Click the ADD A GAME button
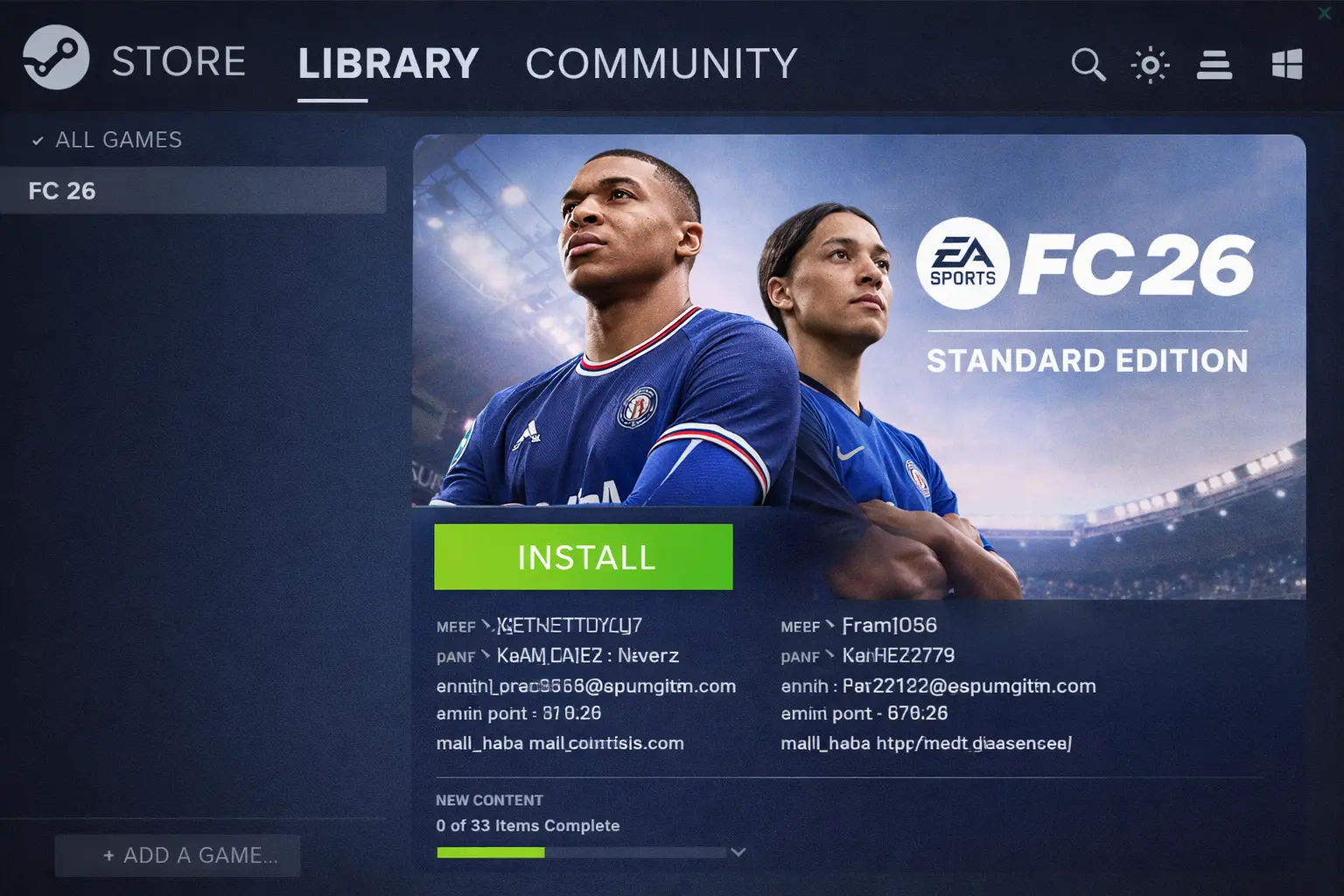 click(178, 856)
